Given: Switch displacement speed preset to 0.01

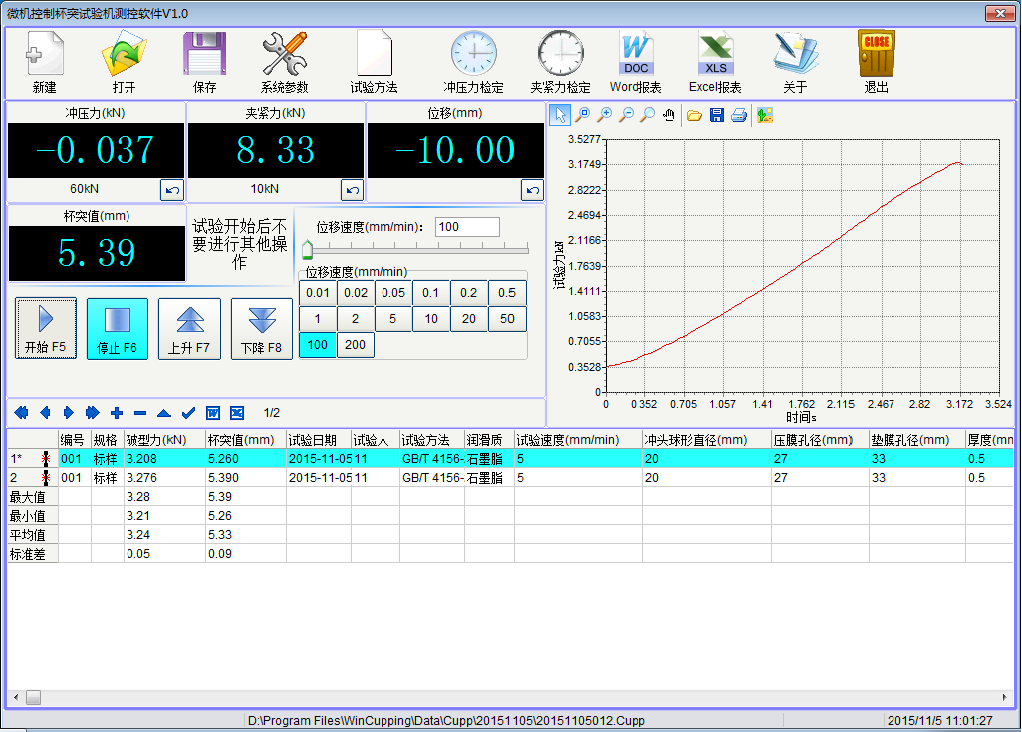Looking at the screenshot, I should 318,293.
